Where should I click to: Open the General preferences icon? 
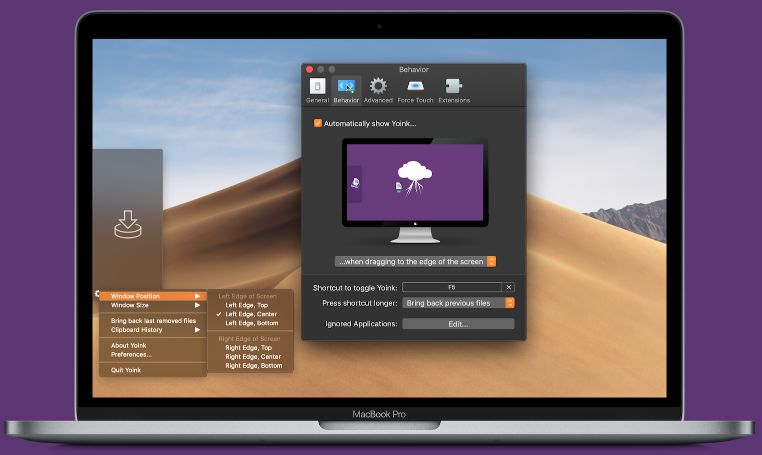pos(317,90)
